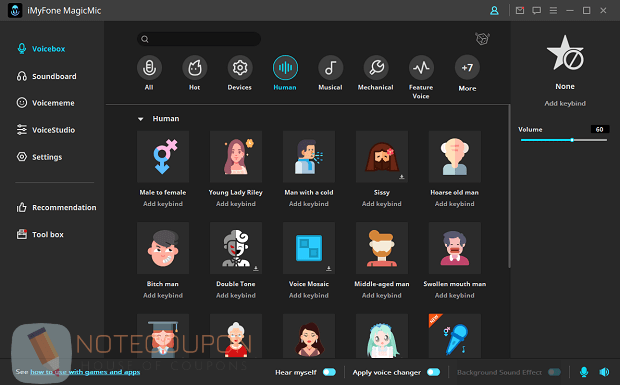The width and height of the screenshot is (620, 385).
Task: Add keybind for Swollen mouth man
Action: (x=455, y=295)
